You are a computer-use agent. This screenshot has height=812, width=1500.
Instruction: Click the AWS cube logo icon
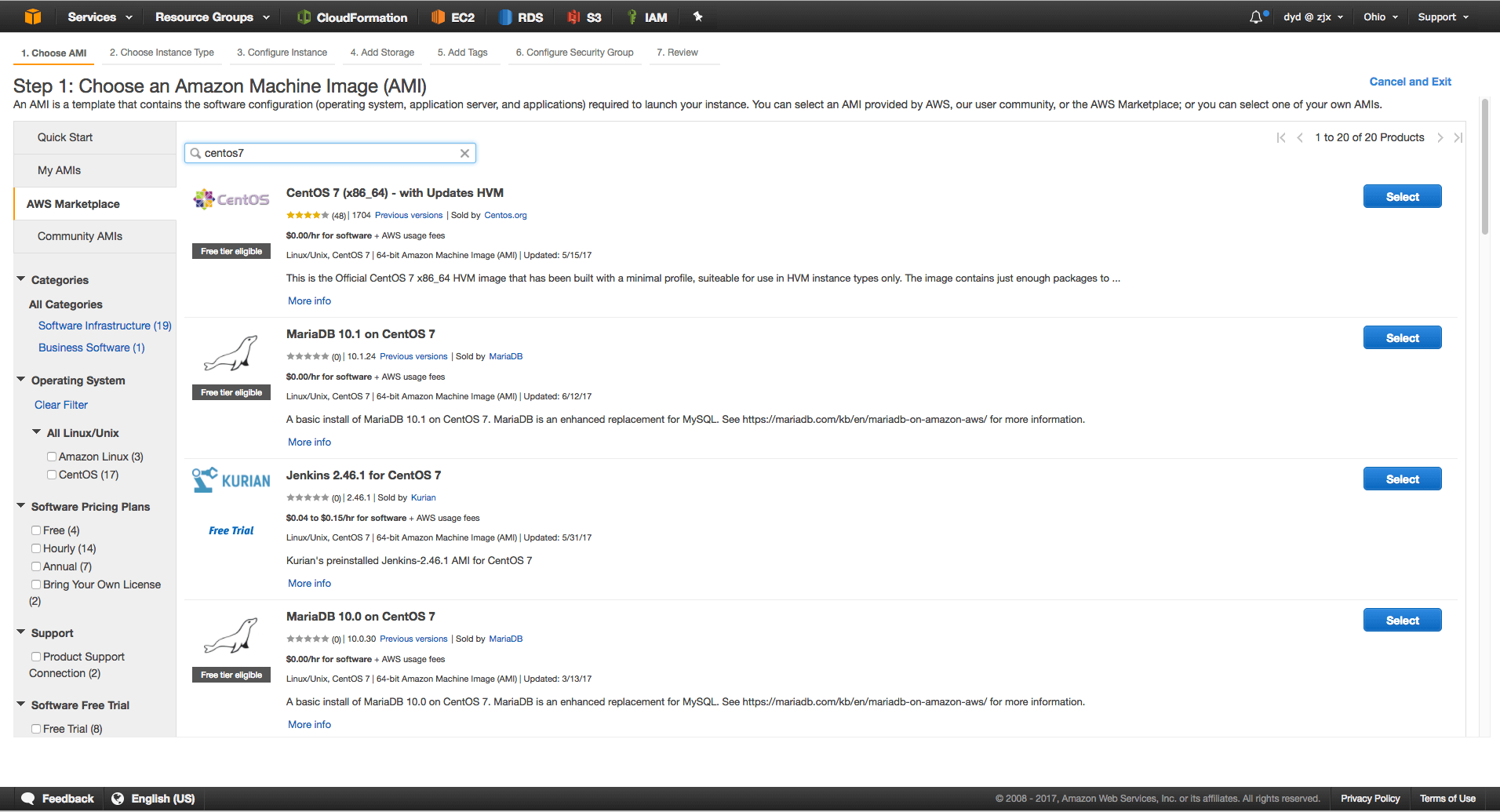click(x=33, y=16)
